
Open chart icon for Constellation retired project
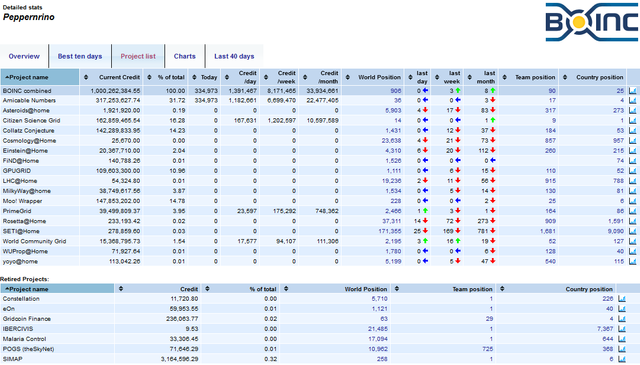[x=622, y=299]
